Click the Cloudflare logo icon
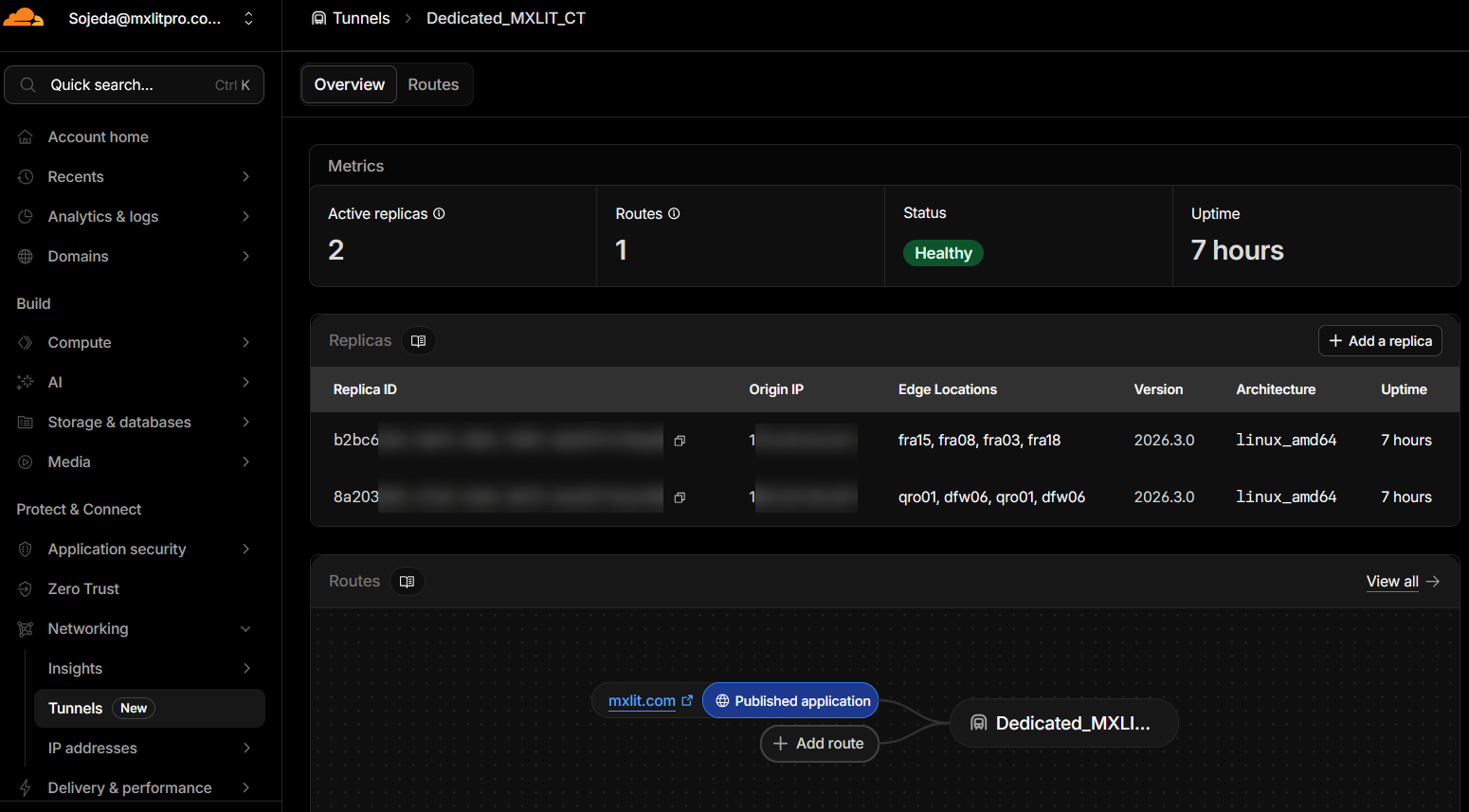This screenshot has height=812, width=1469. tap(24, 18)
